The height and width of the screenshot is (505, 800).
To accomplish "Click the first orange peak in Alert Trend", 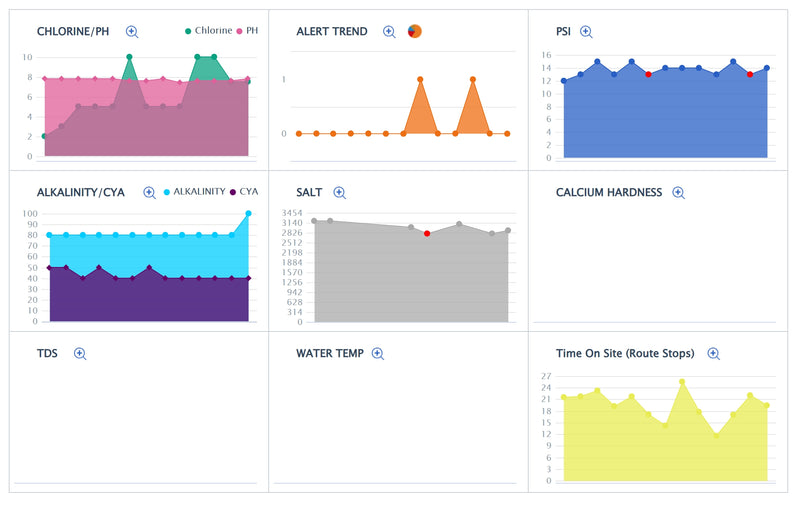I will pyautogui.click(x=420, y=79).
